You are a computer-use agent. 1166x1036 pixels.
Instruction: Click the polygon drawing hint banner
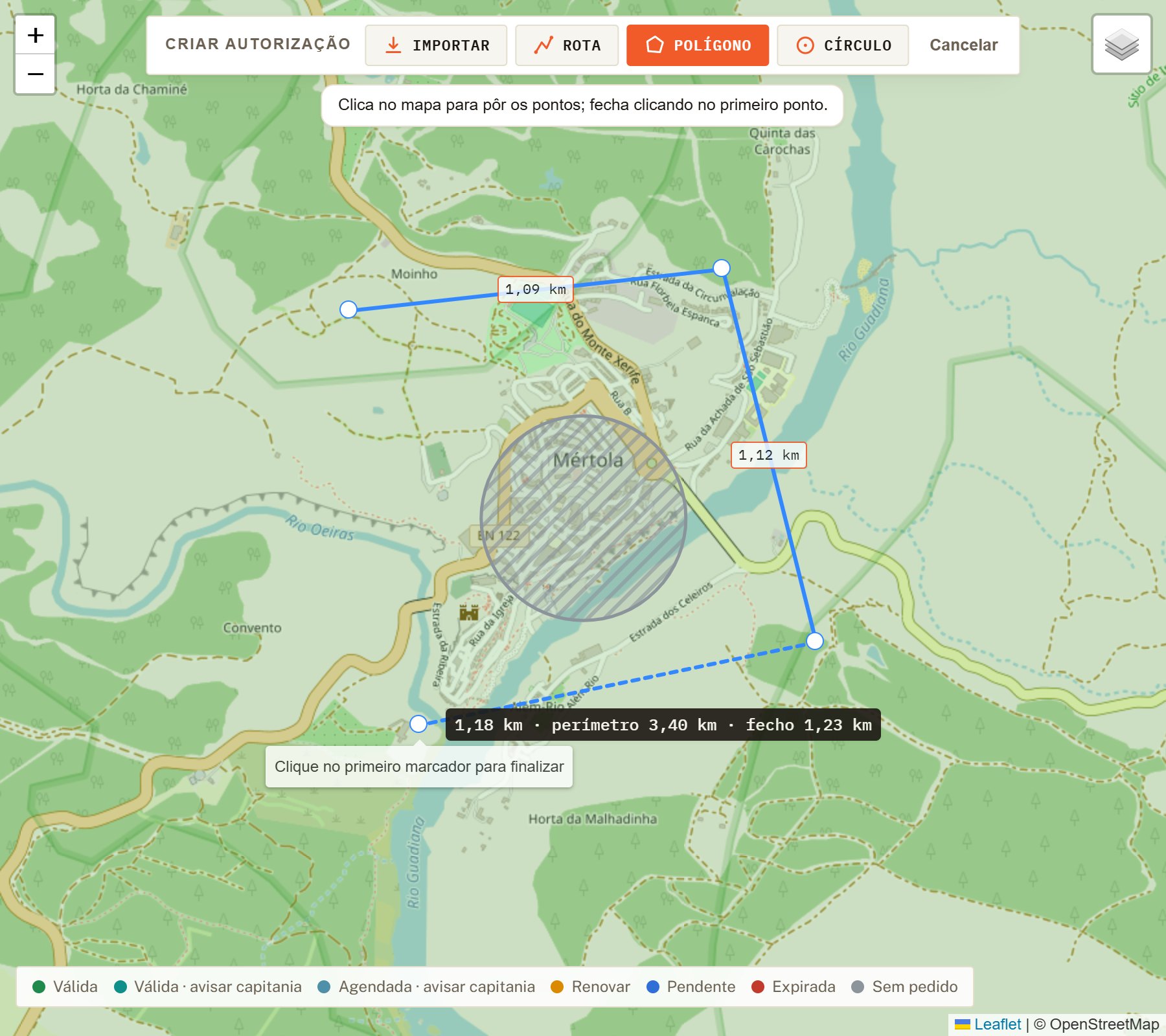pyautogui.click(x=582, y=105)
